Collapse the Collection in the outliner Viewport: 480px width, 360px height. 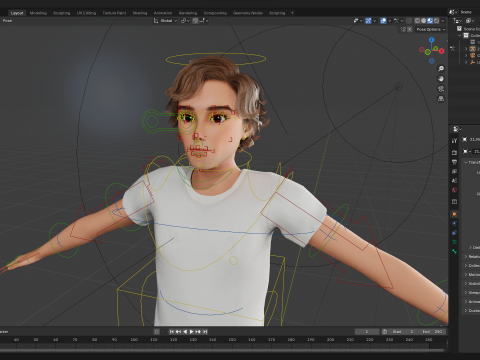coord(459,36)
